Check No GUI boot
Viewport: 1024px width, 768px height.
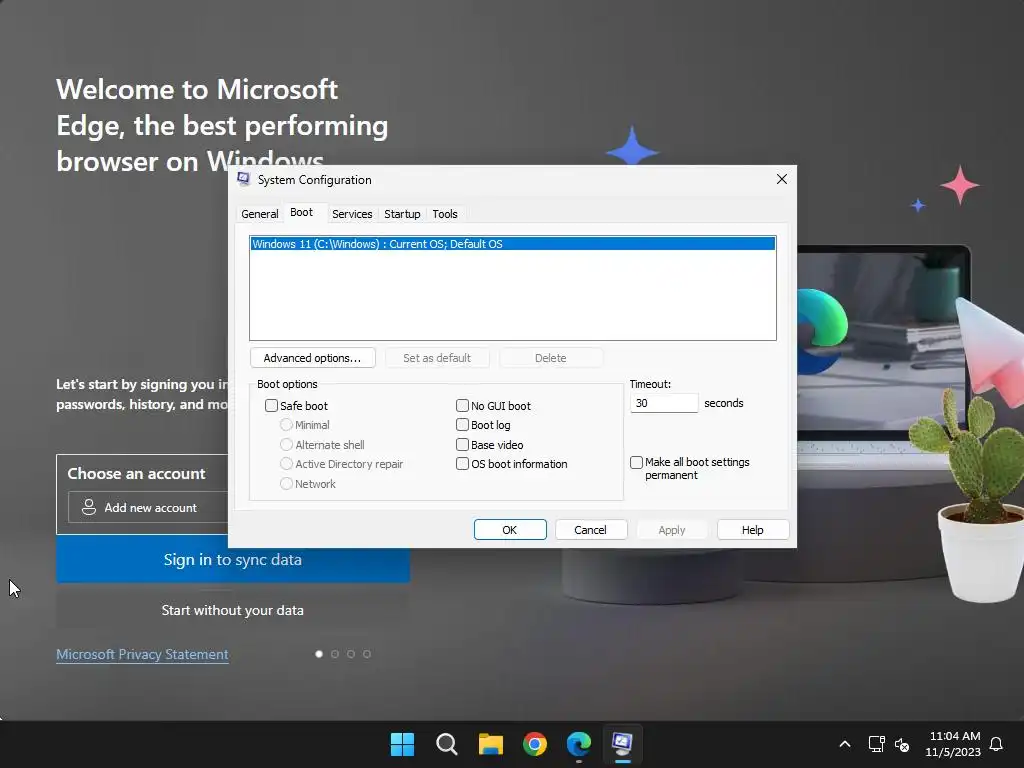[462, 406]
